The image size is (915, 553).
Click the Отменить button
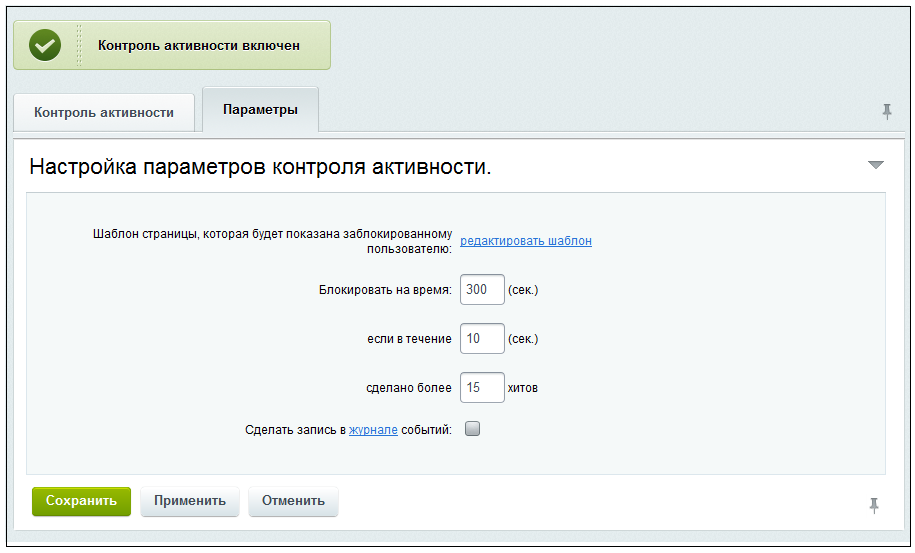[293, 501]
